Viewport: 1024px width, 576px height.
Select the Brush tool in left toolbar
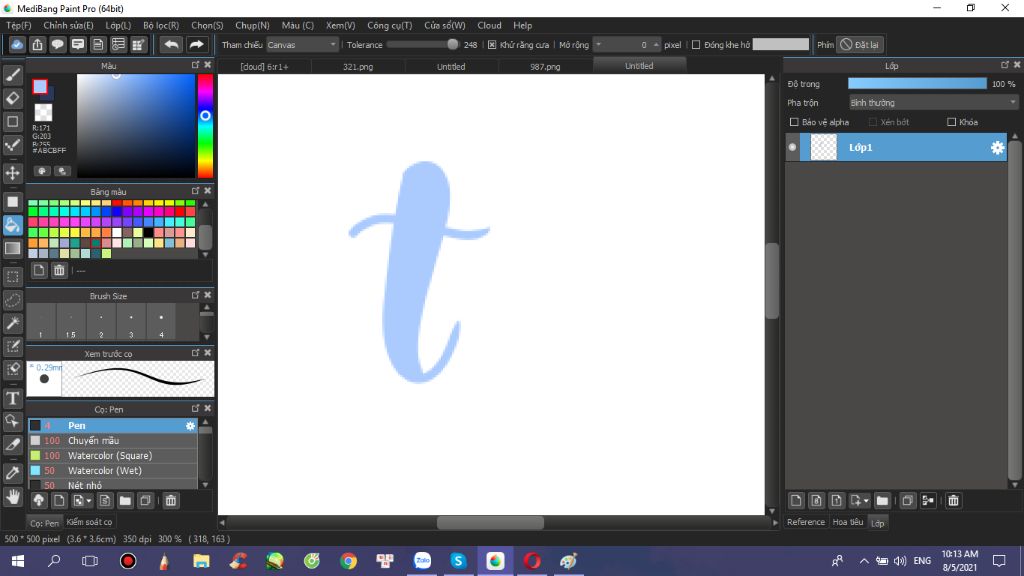[x=13, y=75]
